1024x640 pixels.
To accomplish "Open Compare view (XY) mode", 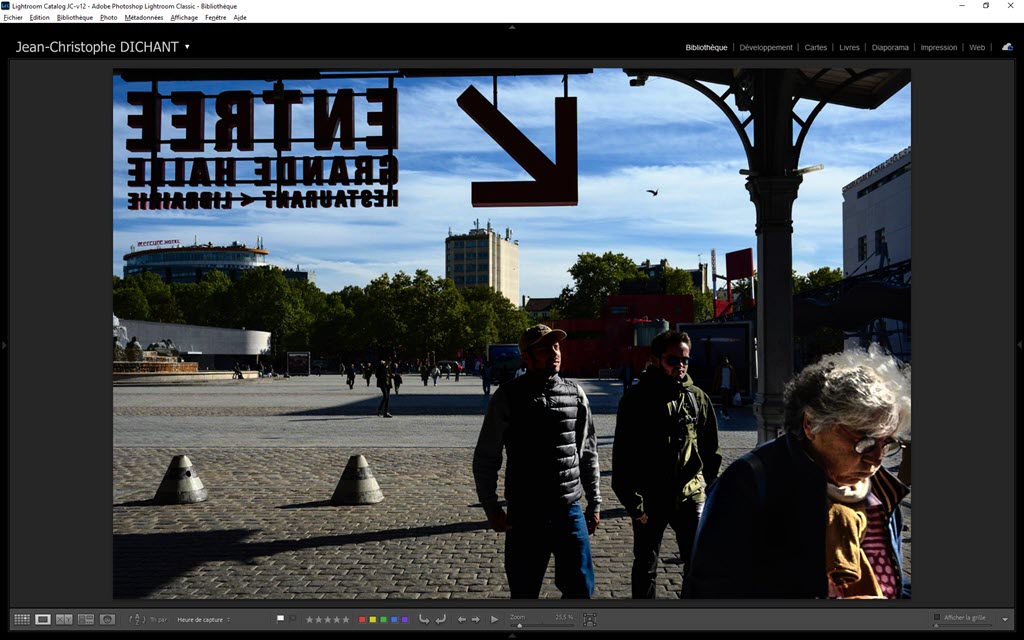I will (x=64, y=620).
